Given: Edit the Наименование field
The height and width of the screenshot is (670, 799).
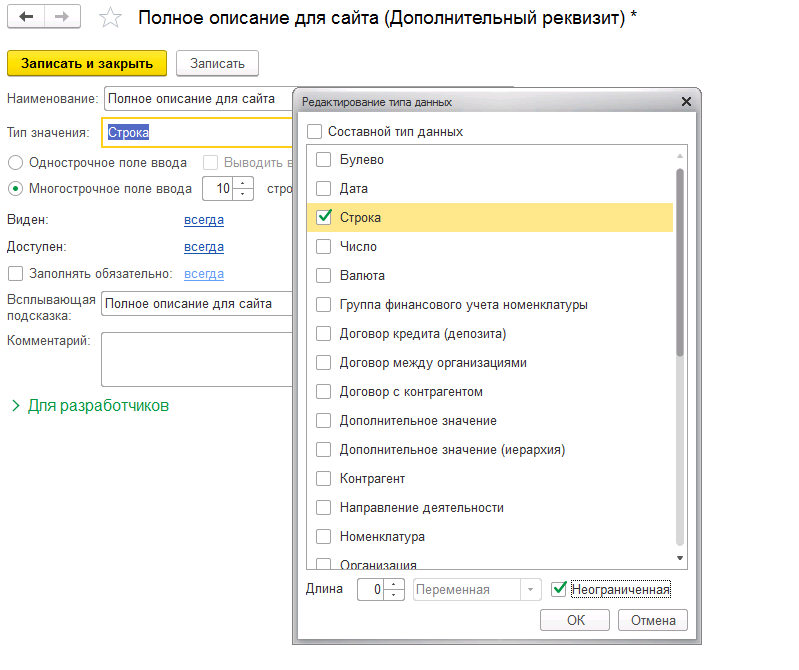Looking at the screenshot, I should tap(199, 98).
